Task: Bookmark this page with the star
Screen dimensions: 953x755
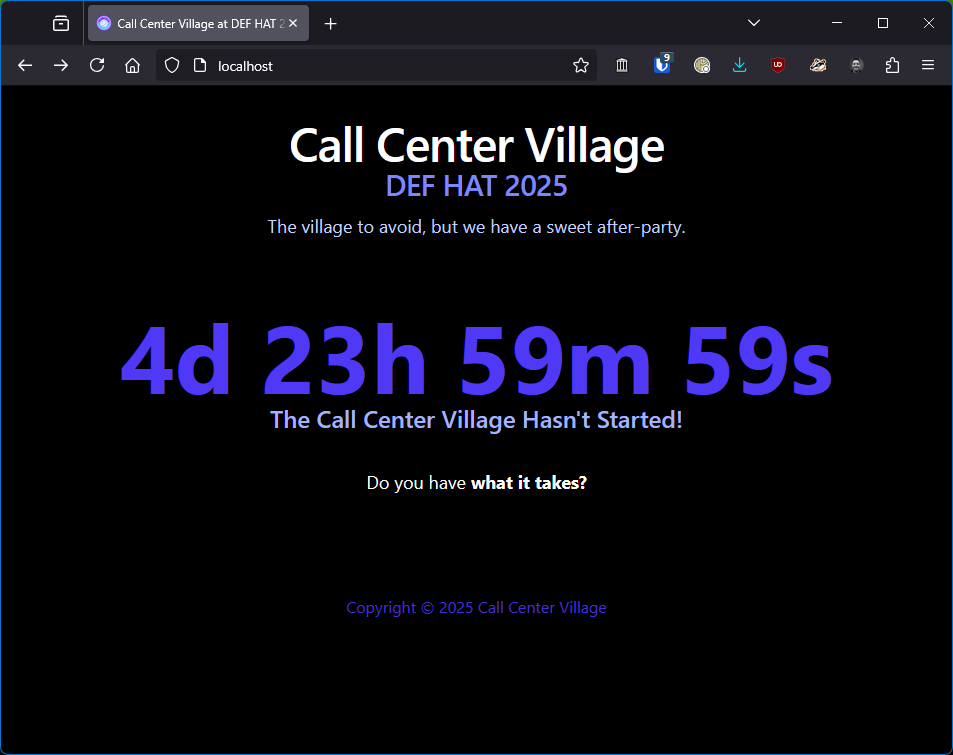Action: (580, 65)
